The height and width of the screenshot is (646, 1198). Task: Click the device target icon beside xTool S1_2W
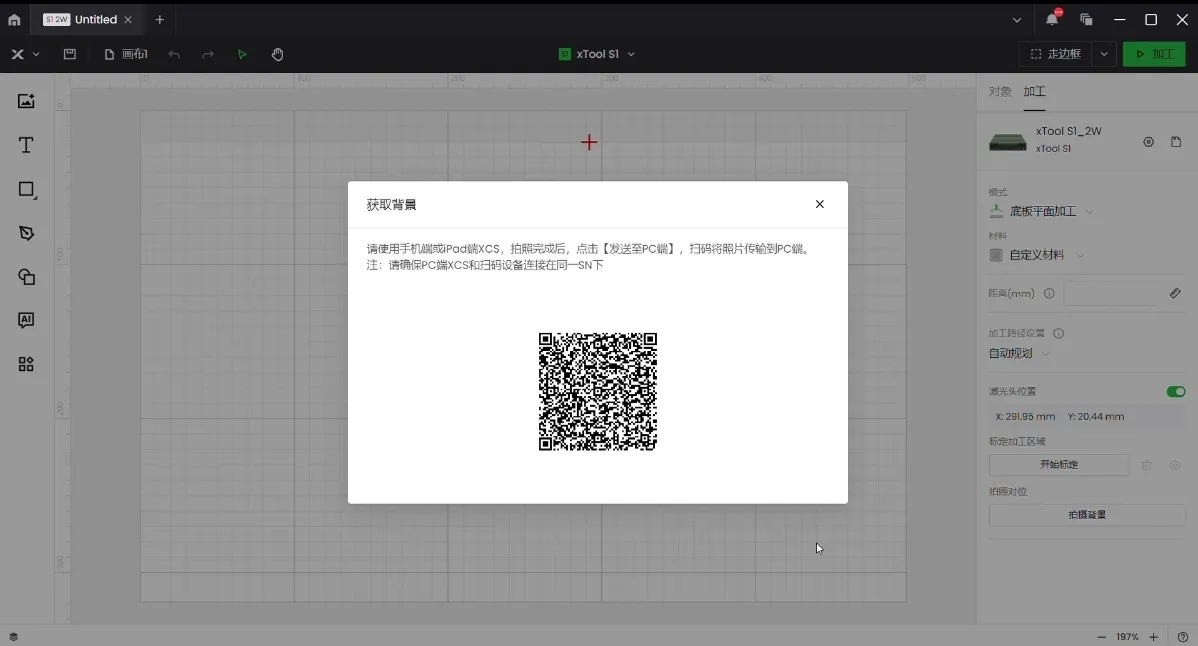click(1148, 142)
